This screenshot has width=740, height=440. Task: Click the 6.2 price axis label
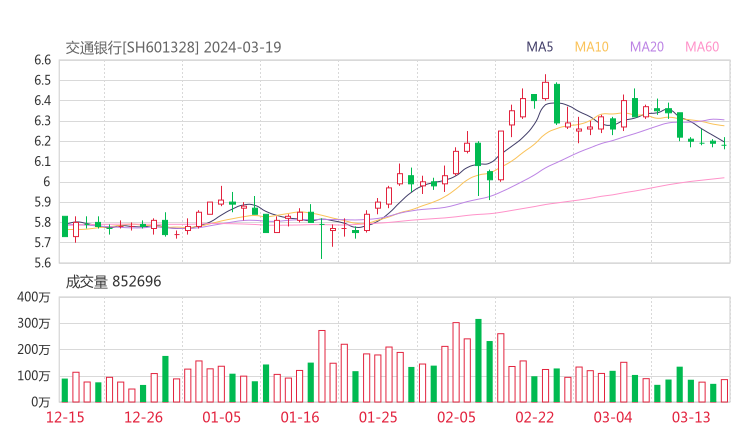(42, 141)
